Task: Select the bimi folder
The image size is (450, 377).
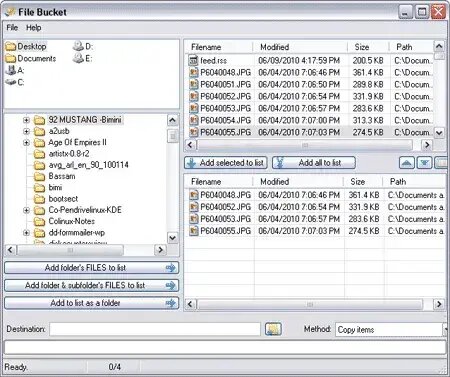Action: [55, 187]
